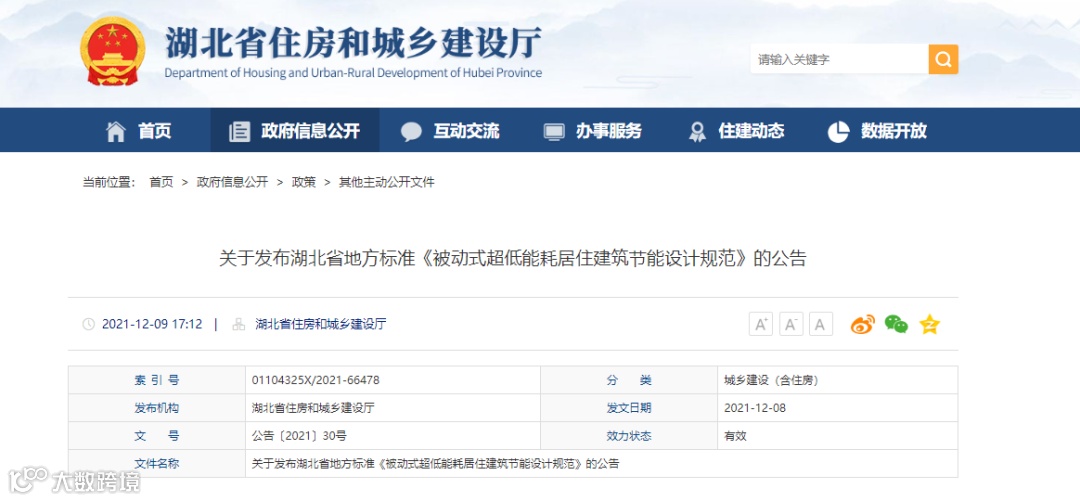Increase font size with A+ button
The width and height of the screenshot is (1080, 501).
coord(760,324)
